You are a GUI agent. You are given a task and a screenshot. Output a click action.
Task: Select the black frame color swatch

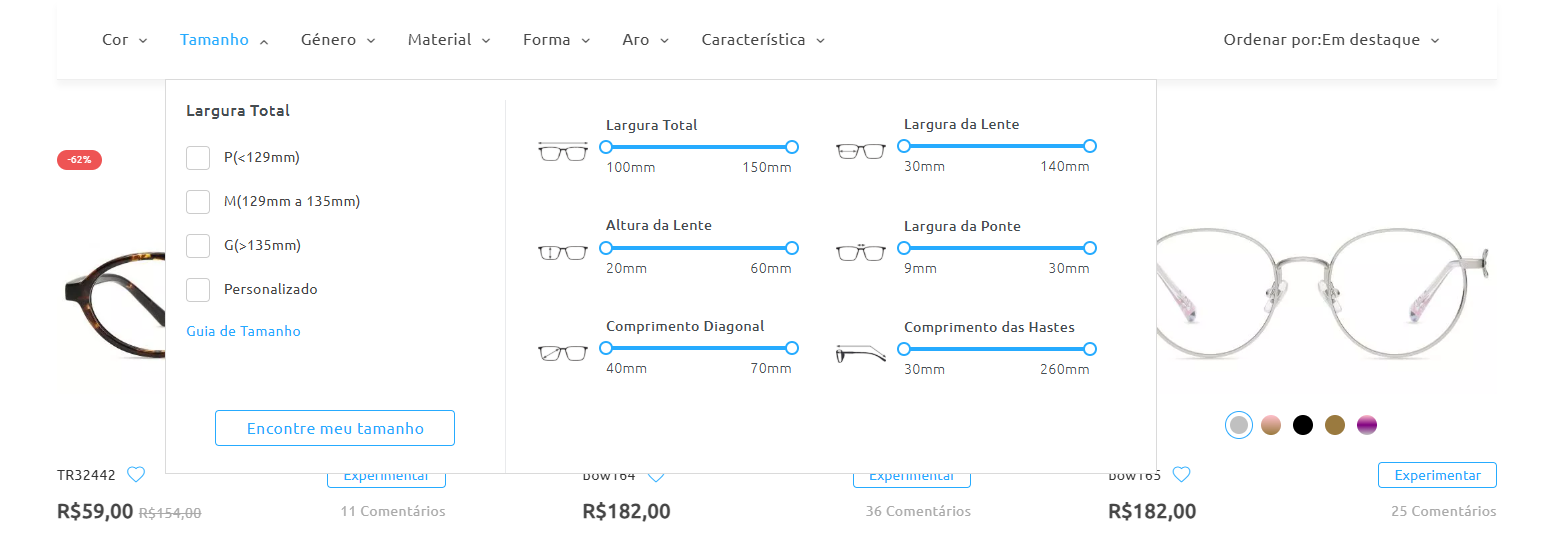(x=1303, y=425)
